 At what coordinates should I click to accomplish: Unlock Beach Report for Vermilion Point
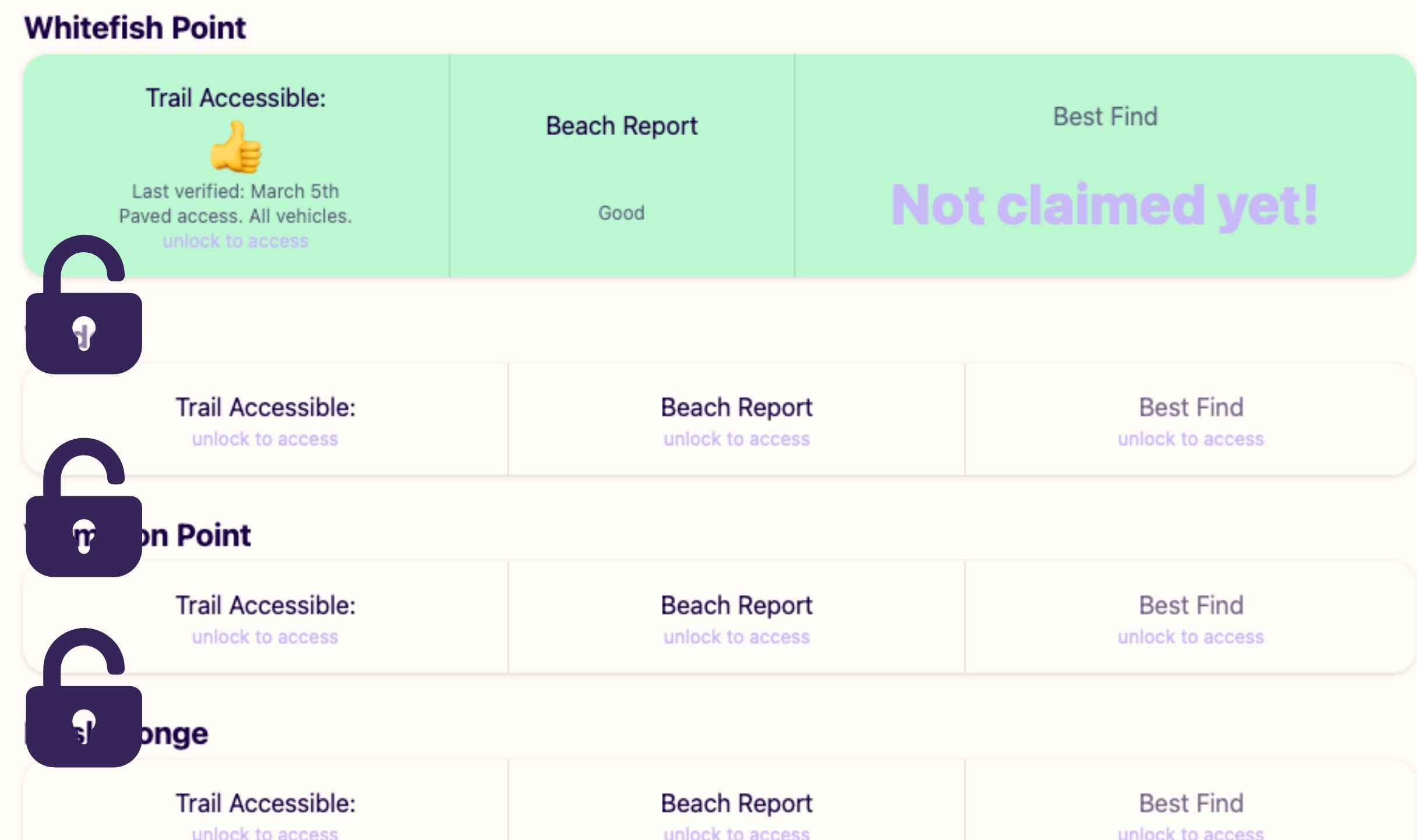[736, 637]
